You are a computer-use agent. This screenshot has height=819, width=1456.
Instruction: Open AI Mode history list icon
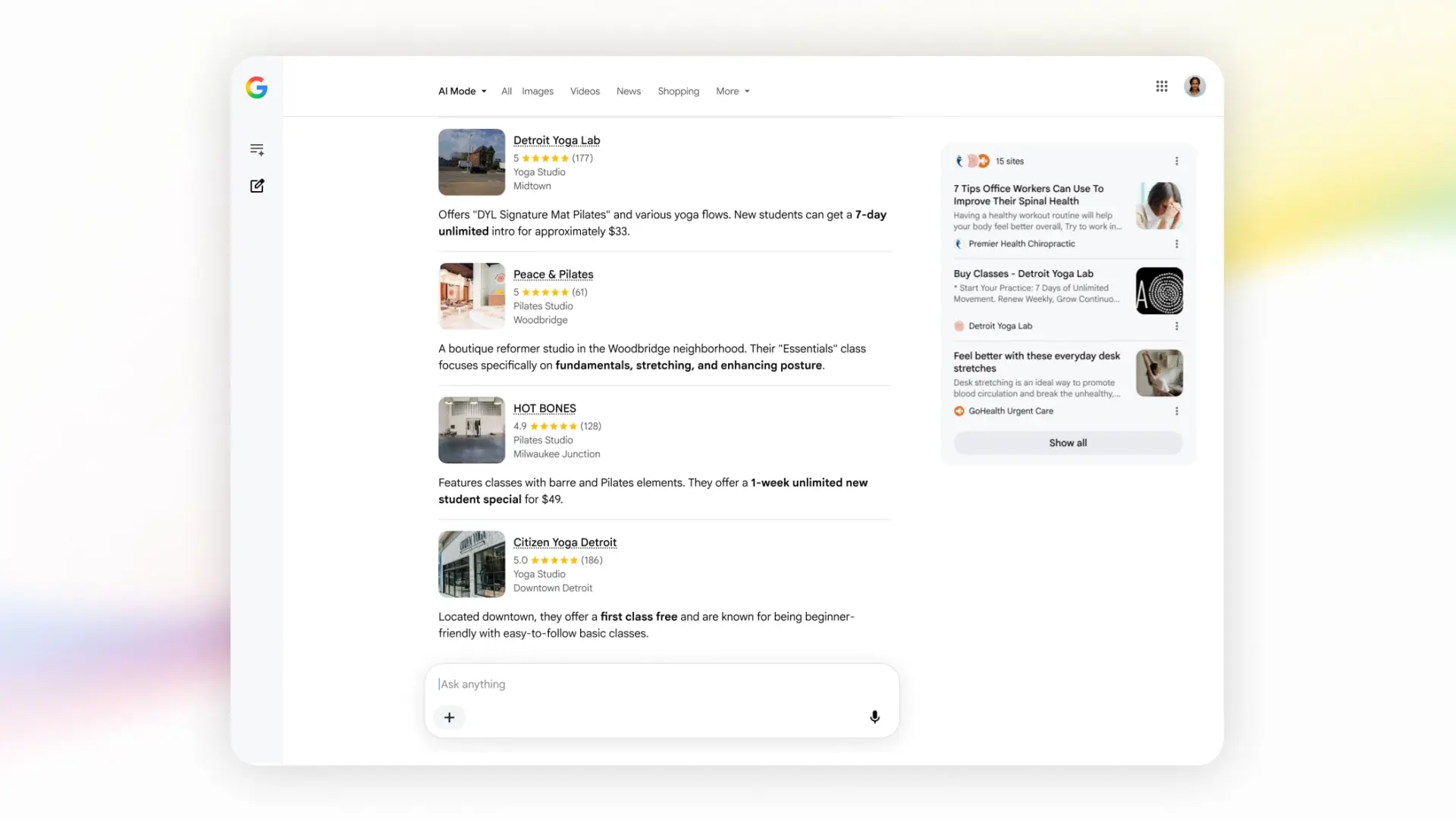pos(257,149)
